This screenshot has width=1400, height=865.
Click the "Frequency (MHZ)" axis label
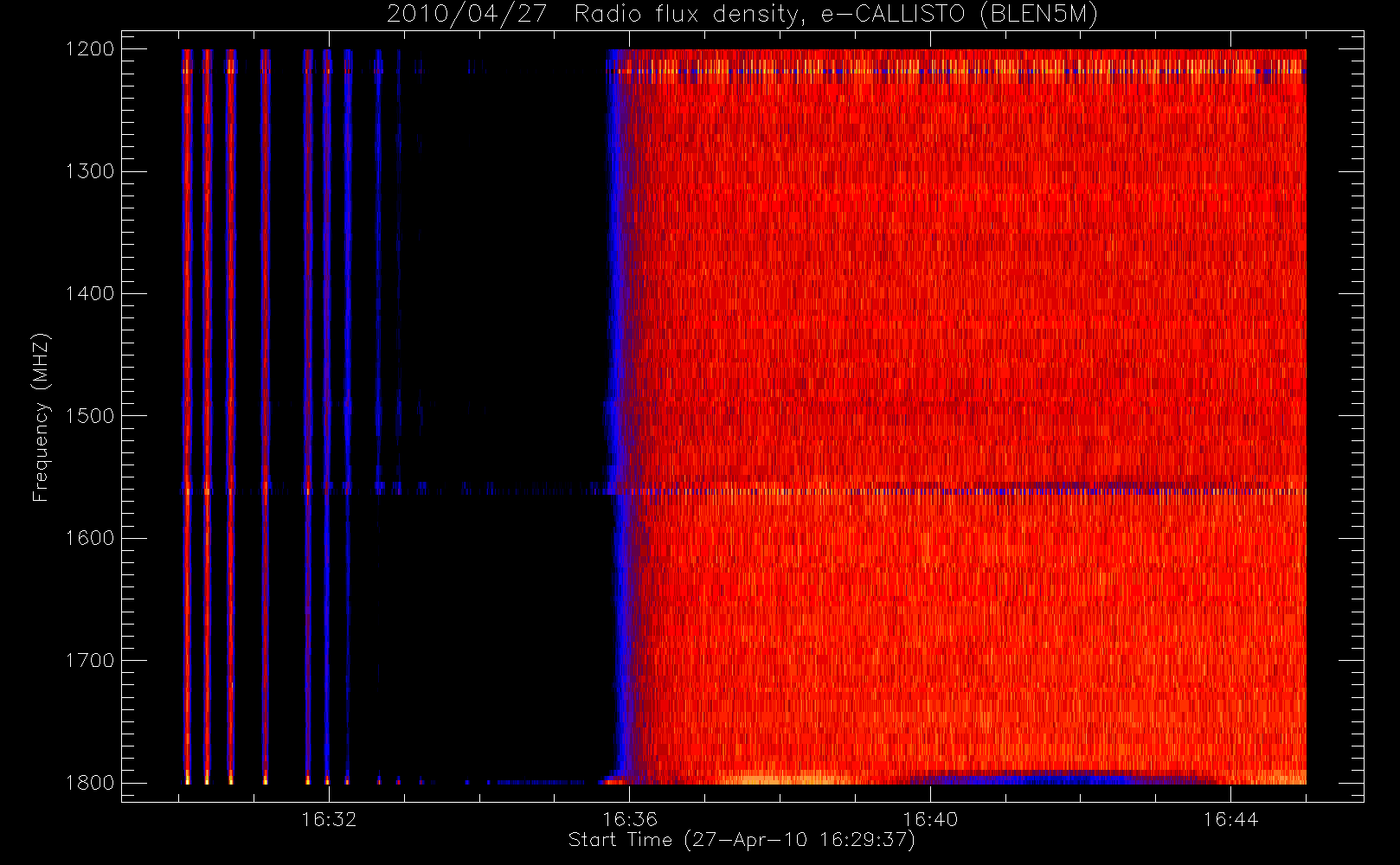coord(41,417)
